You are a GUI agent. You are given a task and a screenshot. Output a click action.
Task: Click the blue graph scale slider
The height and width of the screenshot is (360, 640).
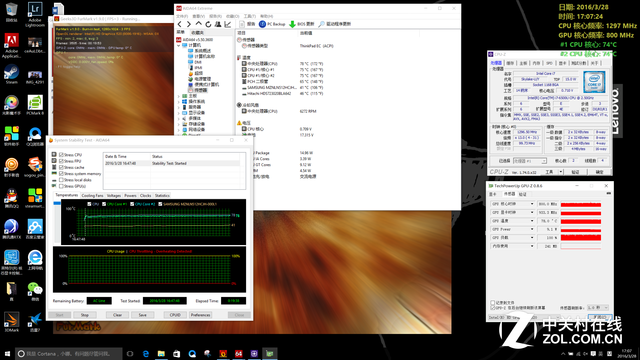click(x=57, y=203)
